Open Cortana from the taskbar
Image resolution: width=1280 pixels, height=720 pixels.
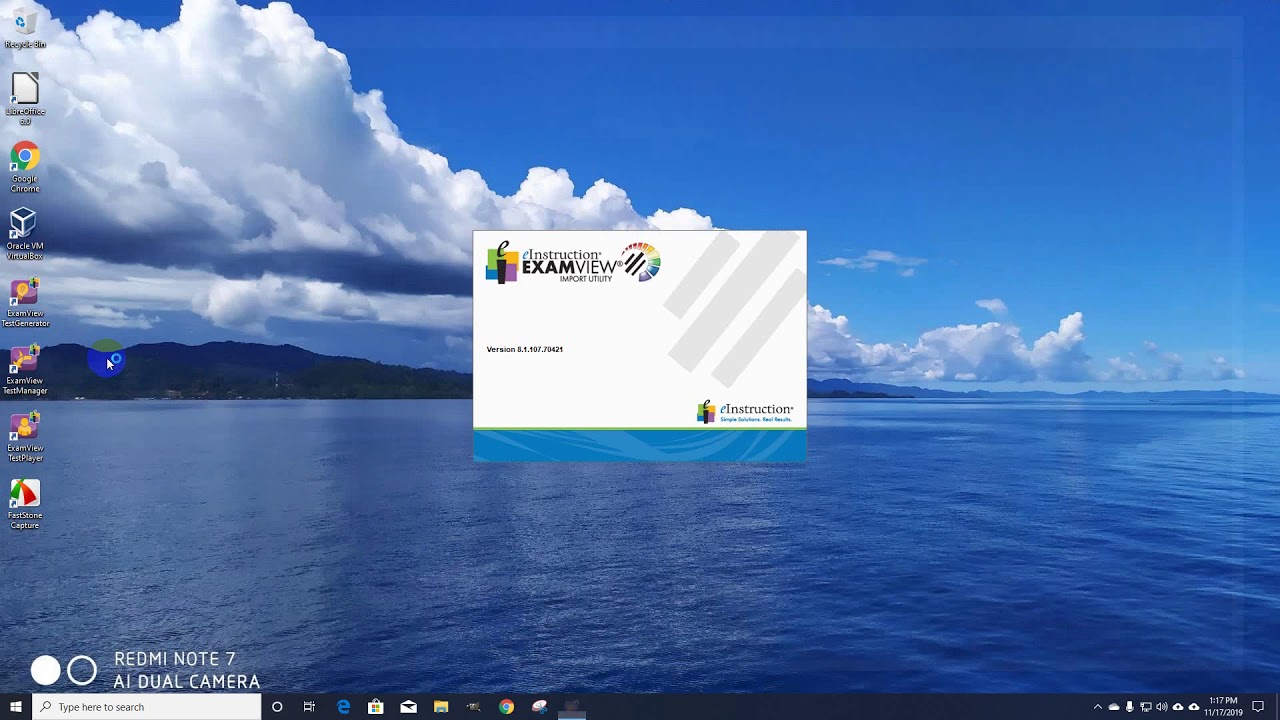coord(277,707)
